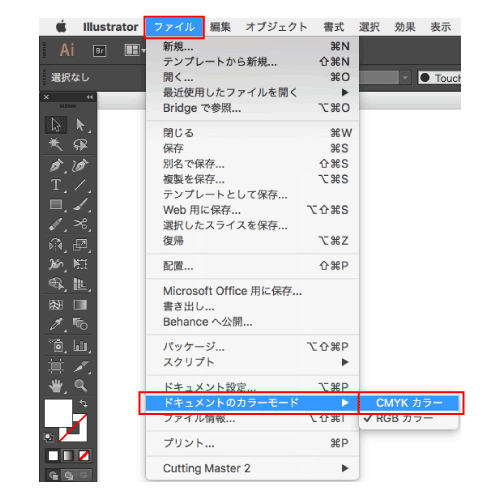Apply None mode button
Screen dimensions: 500x500
84,456
